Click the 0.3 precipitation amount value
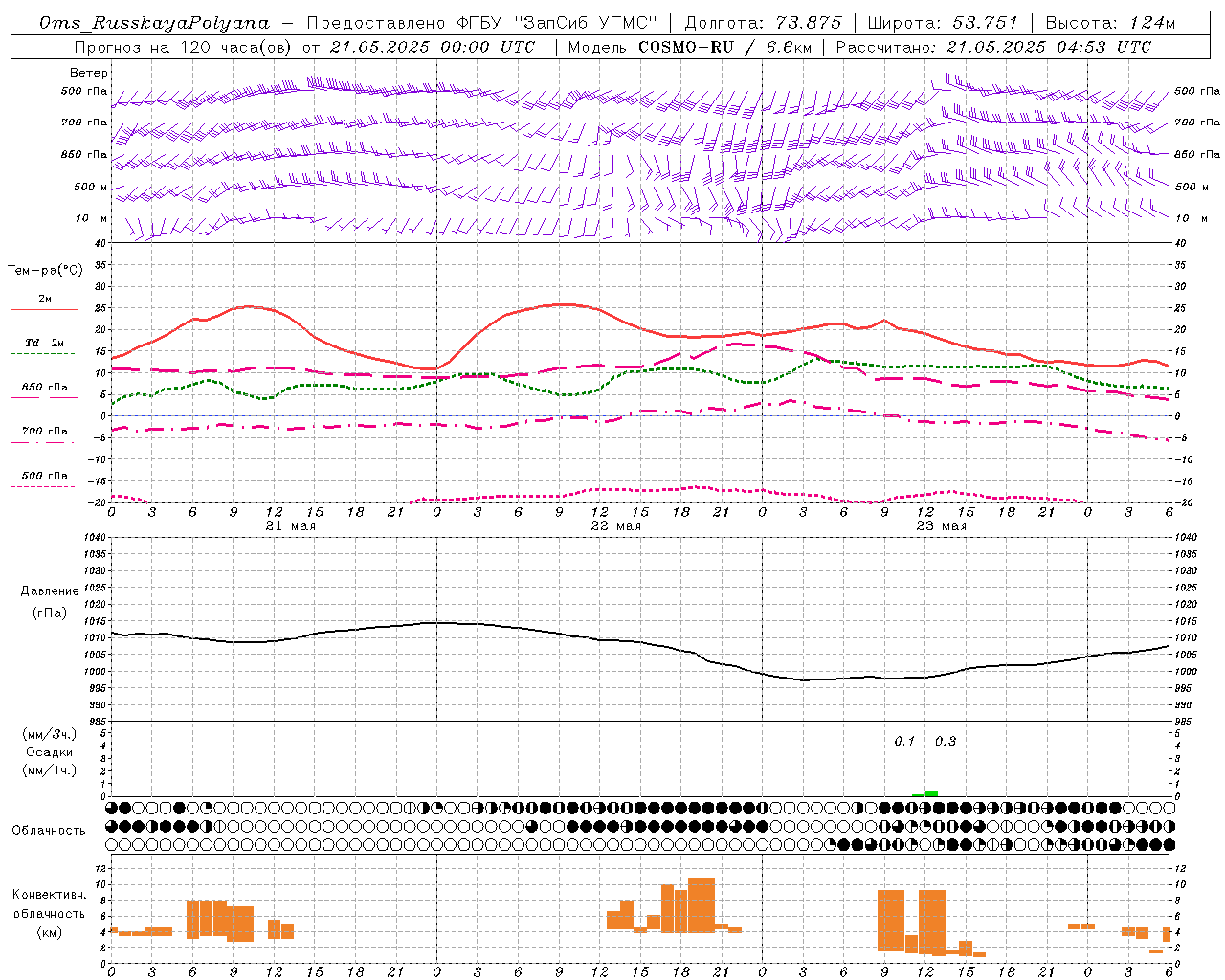Screen dimensions: 1225x980 point(946,741)
